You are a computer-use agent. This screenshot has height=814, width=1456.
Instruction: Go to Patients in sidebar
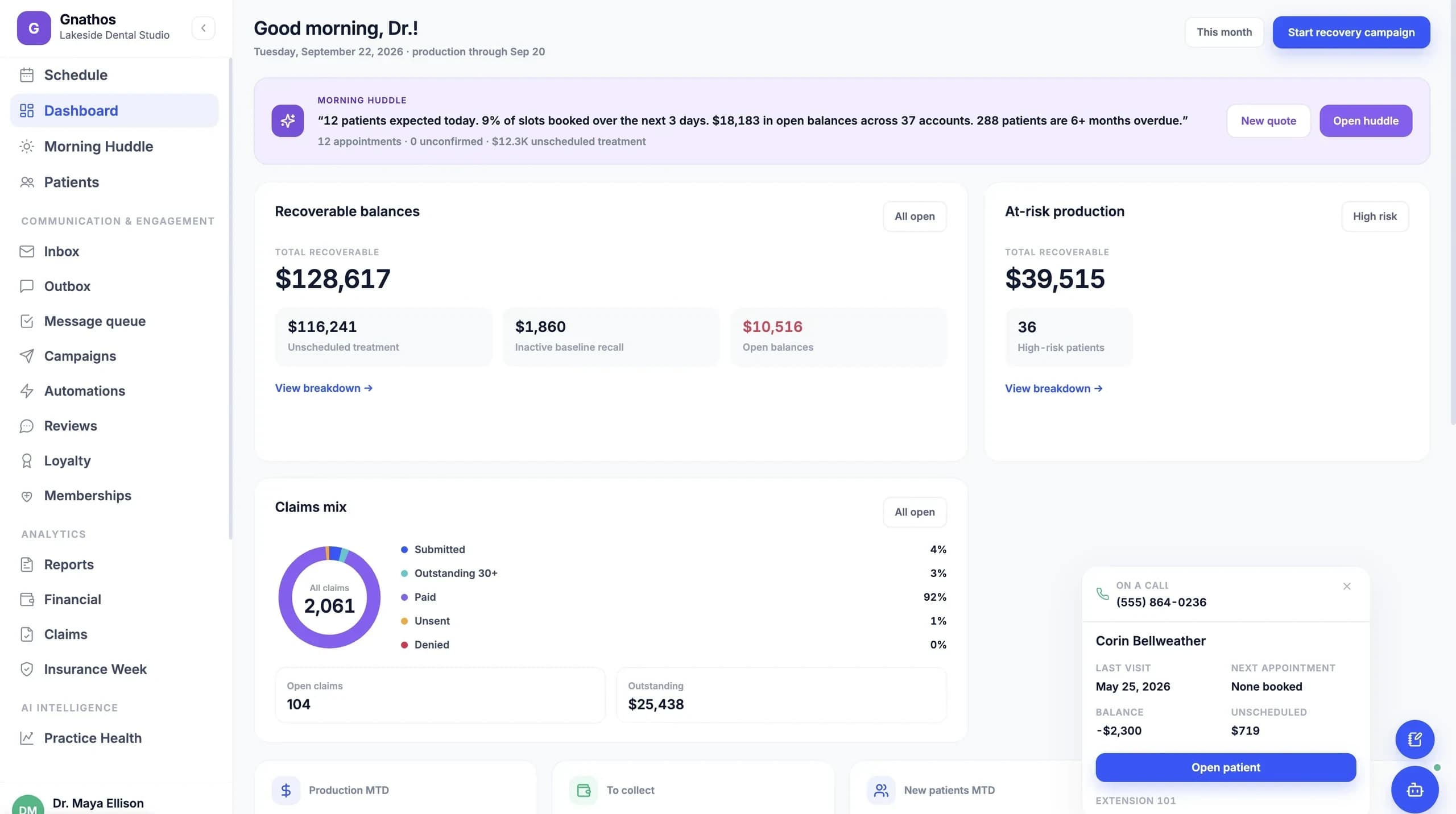point(114,182)
